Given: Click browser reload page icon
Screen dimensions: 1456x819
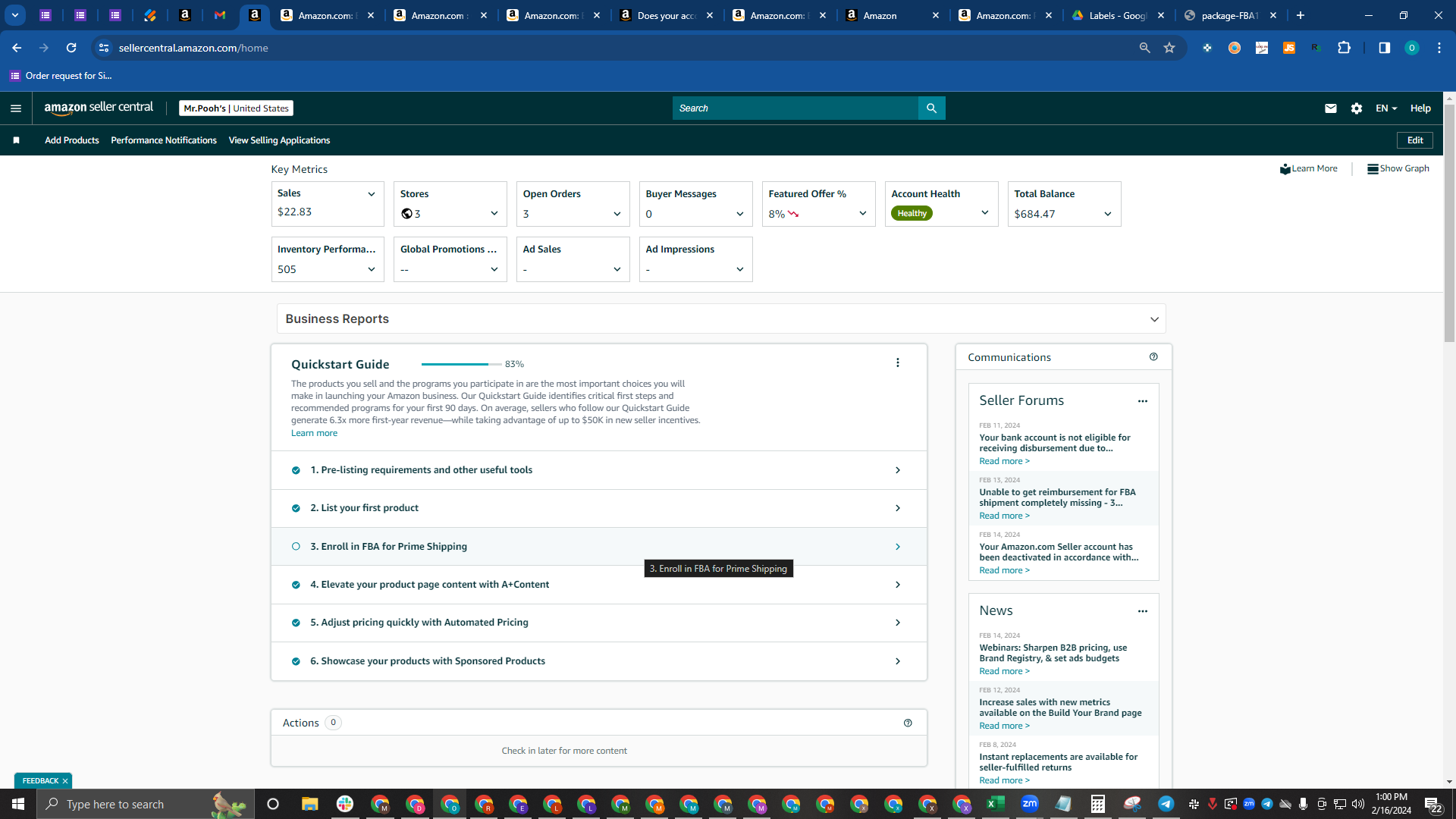Looking at the screenshot, I should pyautogui.click(x=71, y=48).
